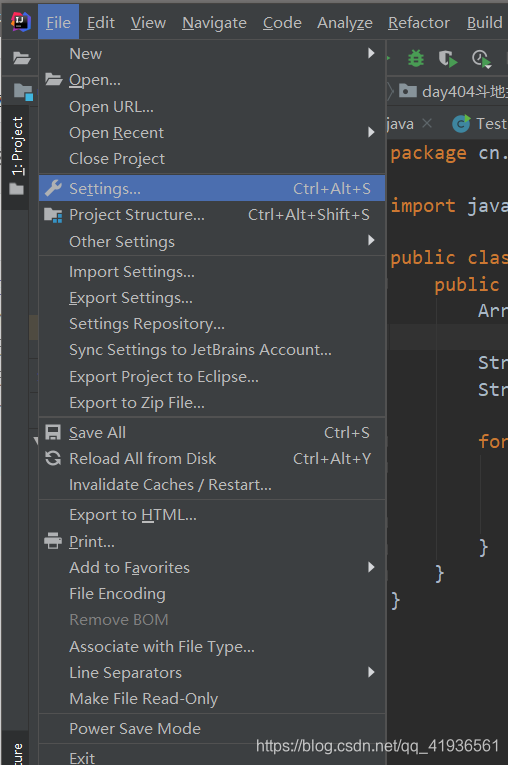Click the open folder toolbar icon
The width and height of the screenshot is (508, 765).
[x=21, y=59]
